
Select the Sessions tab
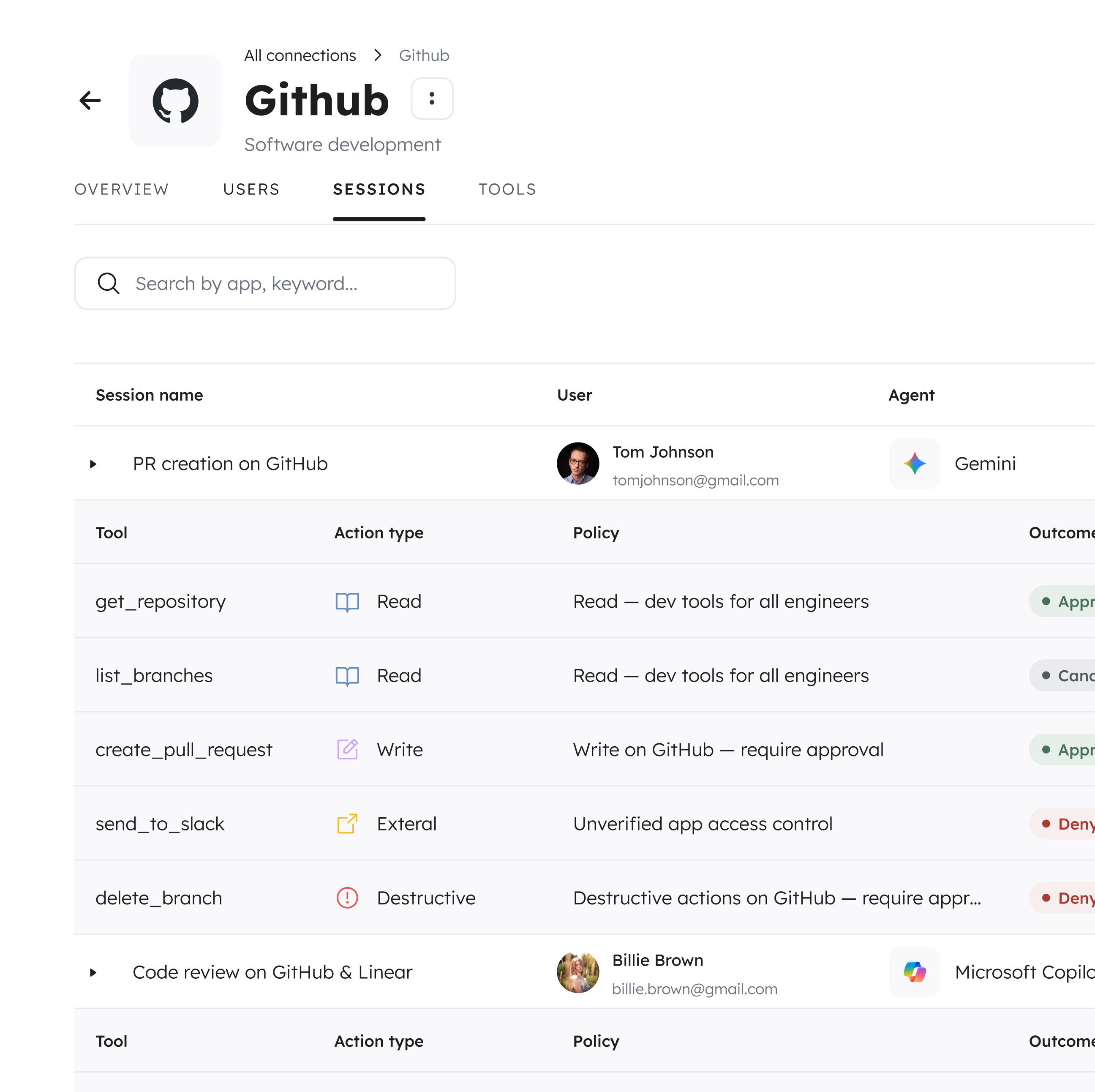(x=379, y=189)
